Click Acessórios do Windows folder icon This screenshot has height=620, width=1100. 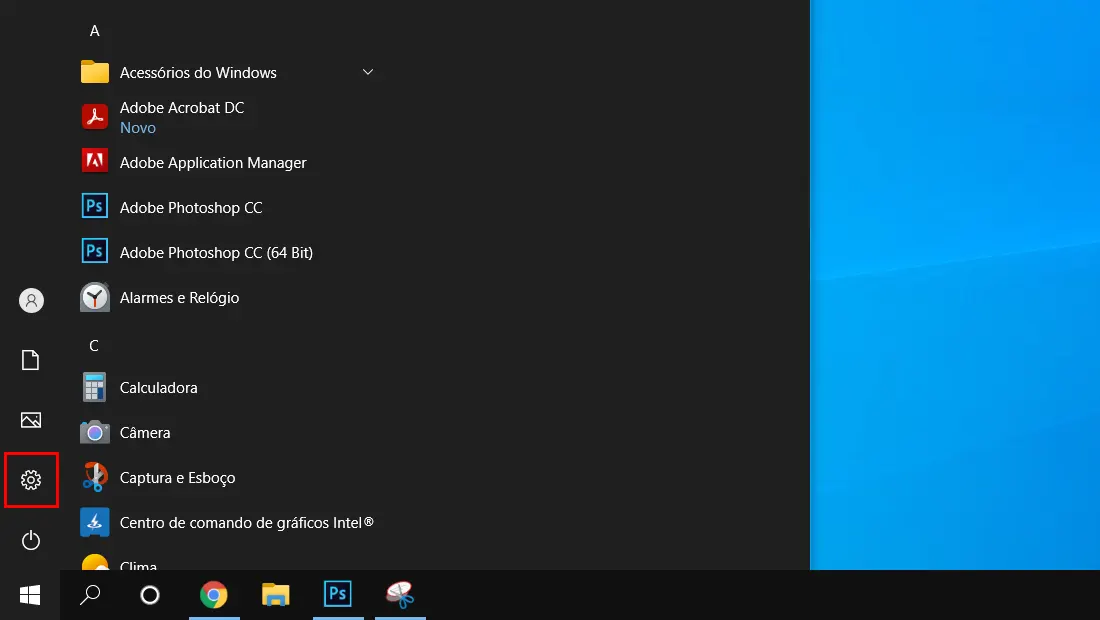(95, 72)
